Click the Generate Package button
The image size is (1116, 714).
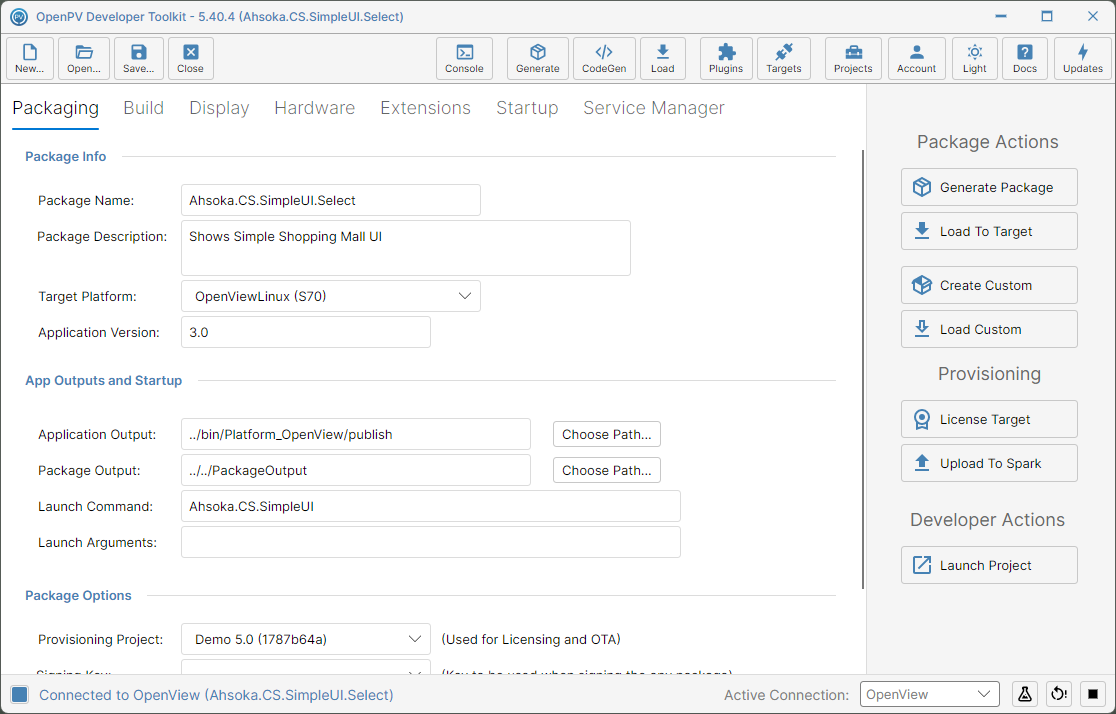click(989, 187)
